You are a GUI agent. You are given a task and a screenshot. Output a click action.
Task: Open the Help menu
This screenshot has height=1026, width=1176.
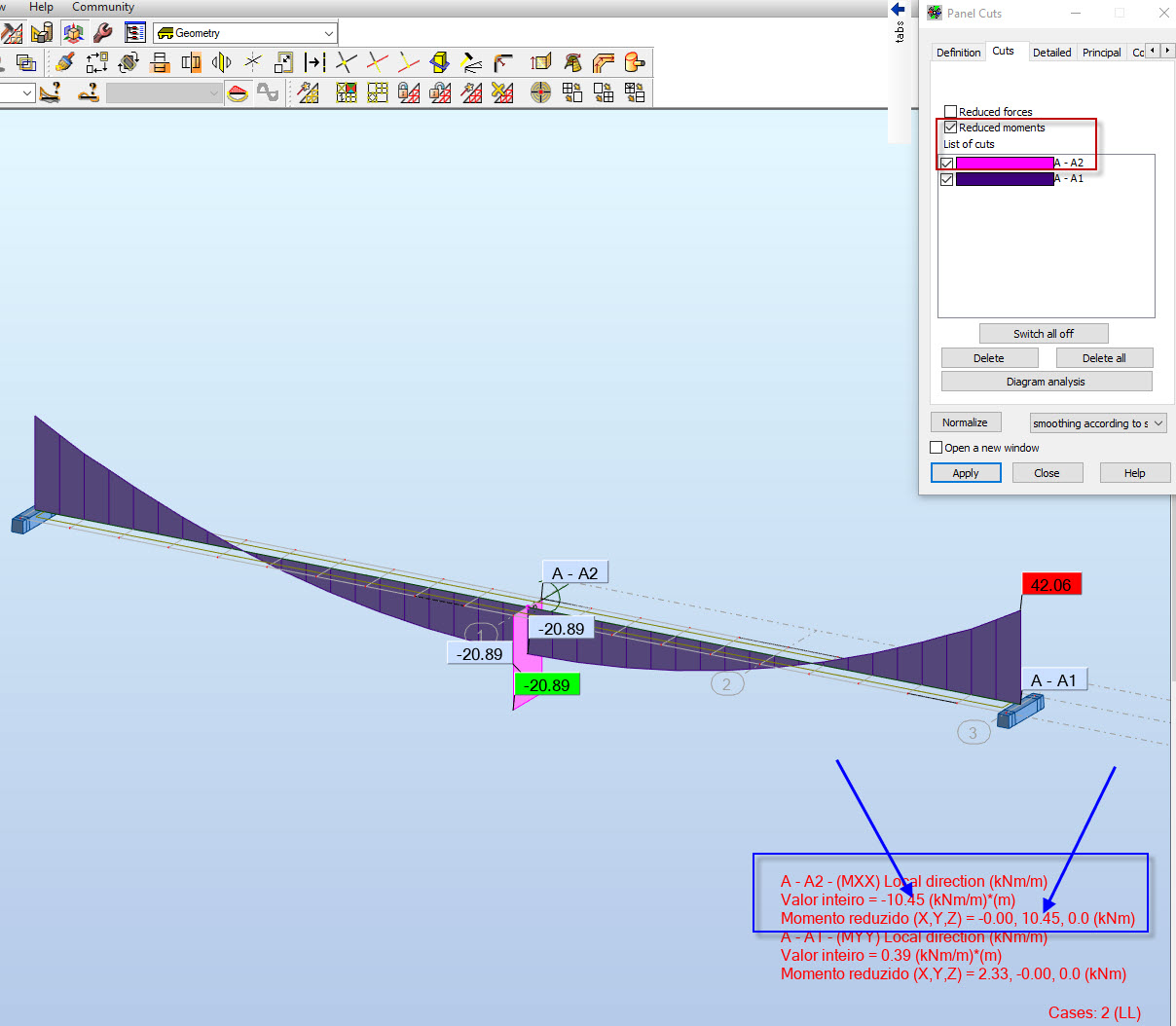pyautogui.click(x=41, y=7)
